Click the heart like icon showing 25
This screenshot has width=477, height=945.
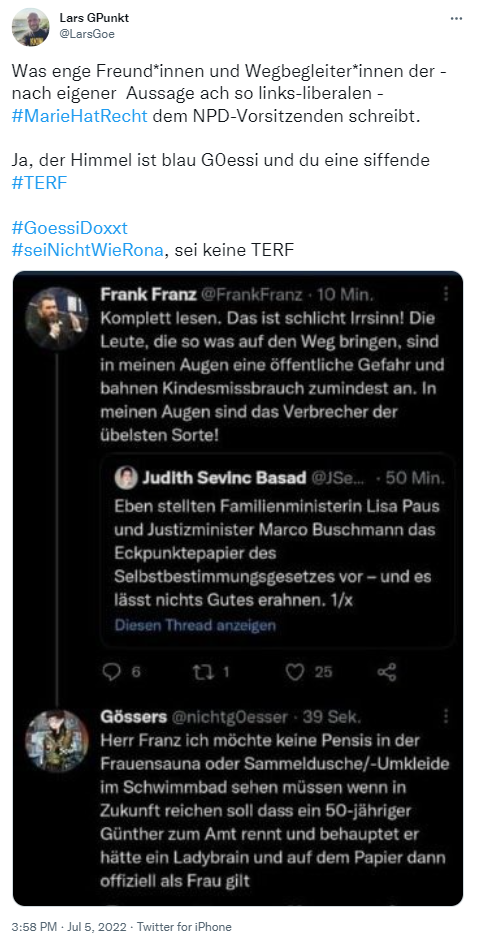[294, 672]
